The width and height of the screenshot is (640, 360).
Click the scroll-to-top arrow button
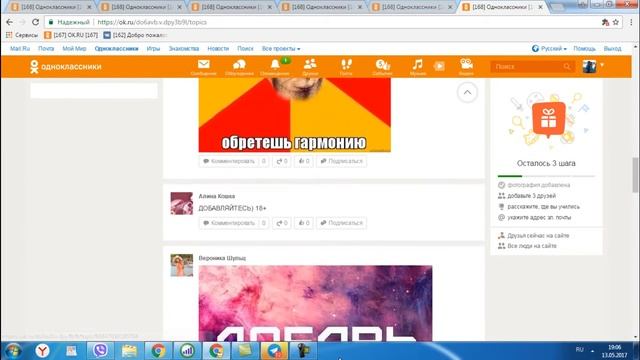pyautogui.click(x=467, y=93)
